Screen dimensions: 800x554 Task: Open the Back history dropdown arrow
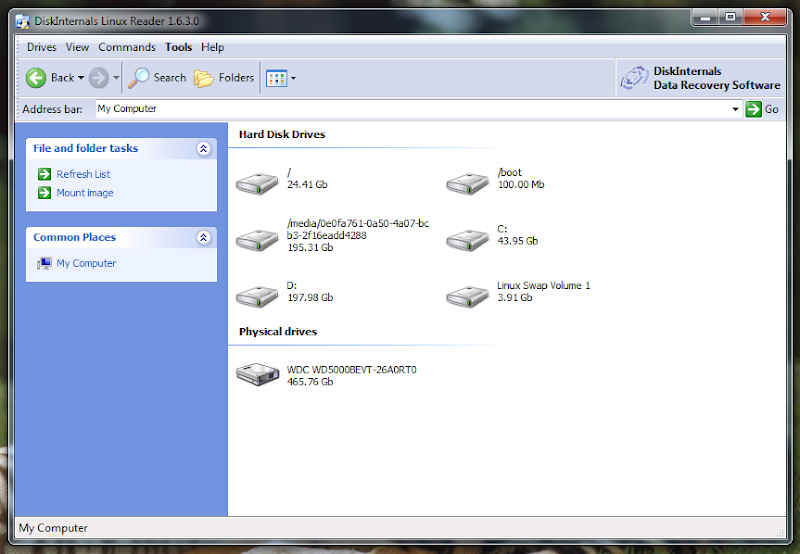pos(81,78)
